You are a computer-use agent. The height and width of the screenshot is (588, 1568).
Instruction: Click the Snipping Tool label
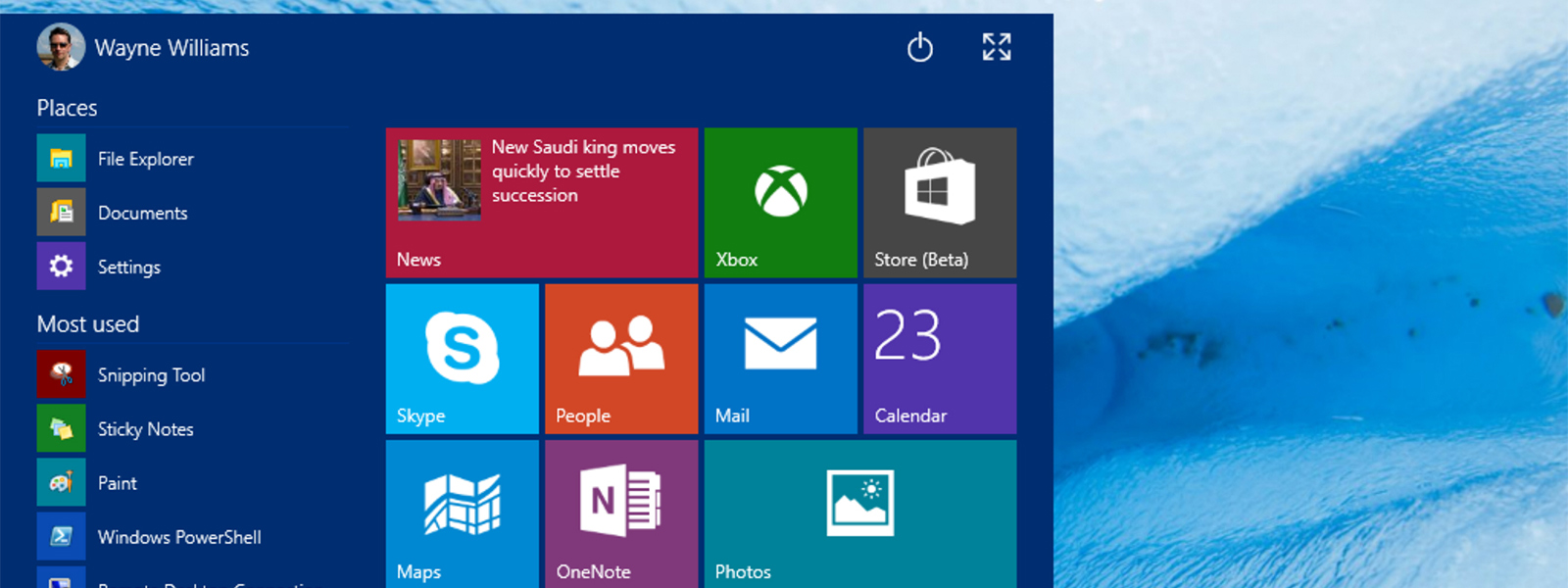point(152,375)
